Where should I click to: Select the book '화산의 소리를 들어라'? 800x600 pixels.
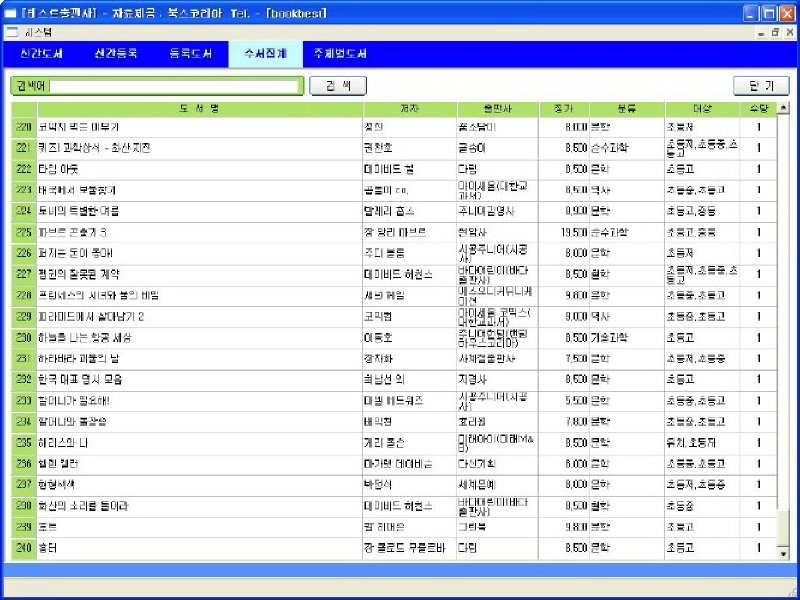point(199,506)
